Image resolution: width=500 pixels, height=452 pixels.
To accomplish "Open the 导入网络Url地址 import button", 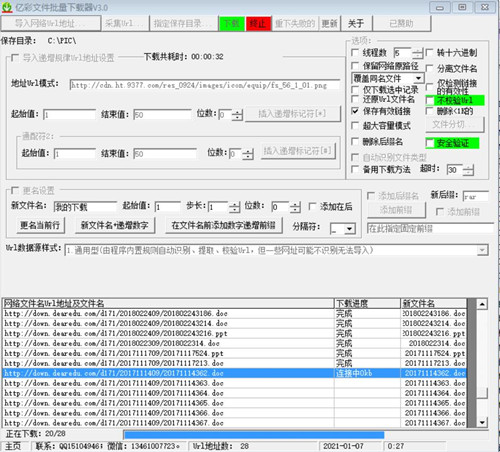I will click(x=51, y=24).
